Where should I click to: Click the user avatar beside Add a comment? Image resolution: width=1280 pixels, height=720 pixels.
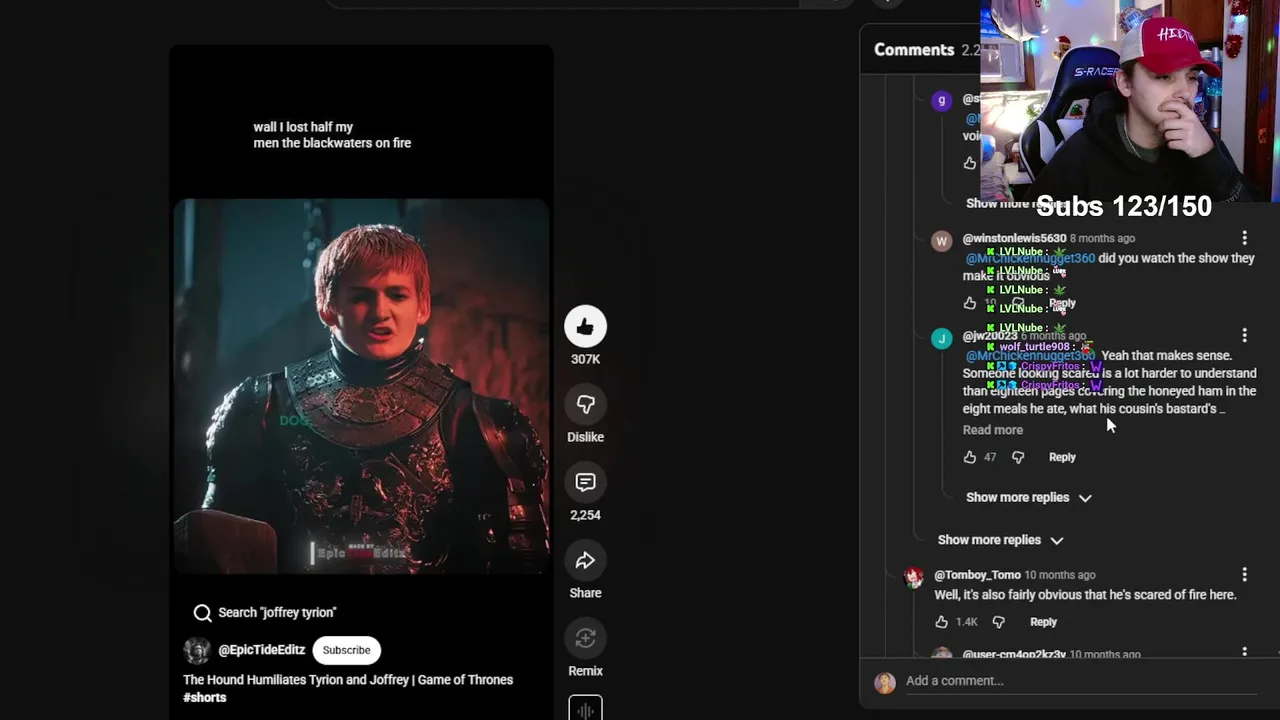tap(884, 683)
